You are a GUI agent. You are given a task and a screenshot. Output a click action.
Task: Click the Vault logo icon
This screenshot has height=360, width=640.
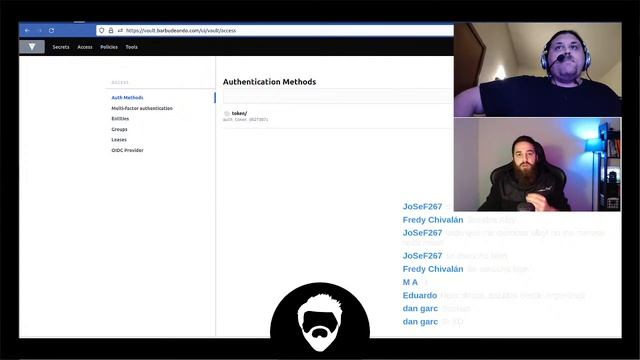point(32,47)
